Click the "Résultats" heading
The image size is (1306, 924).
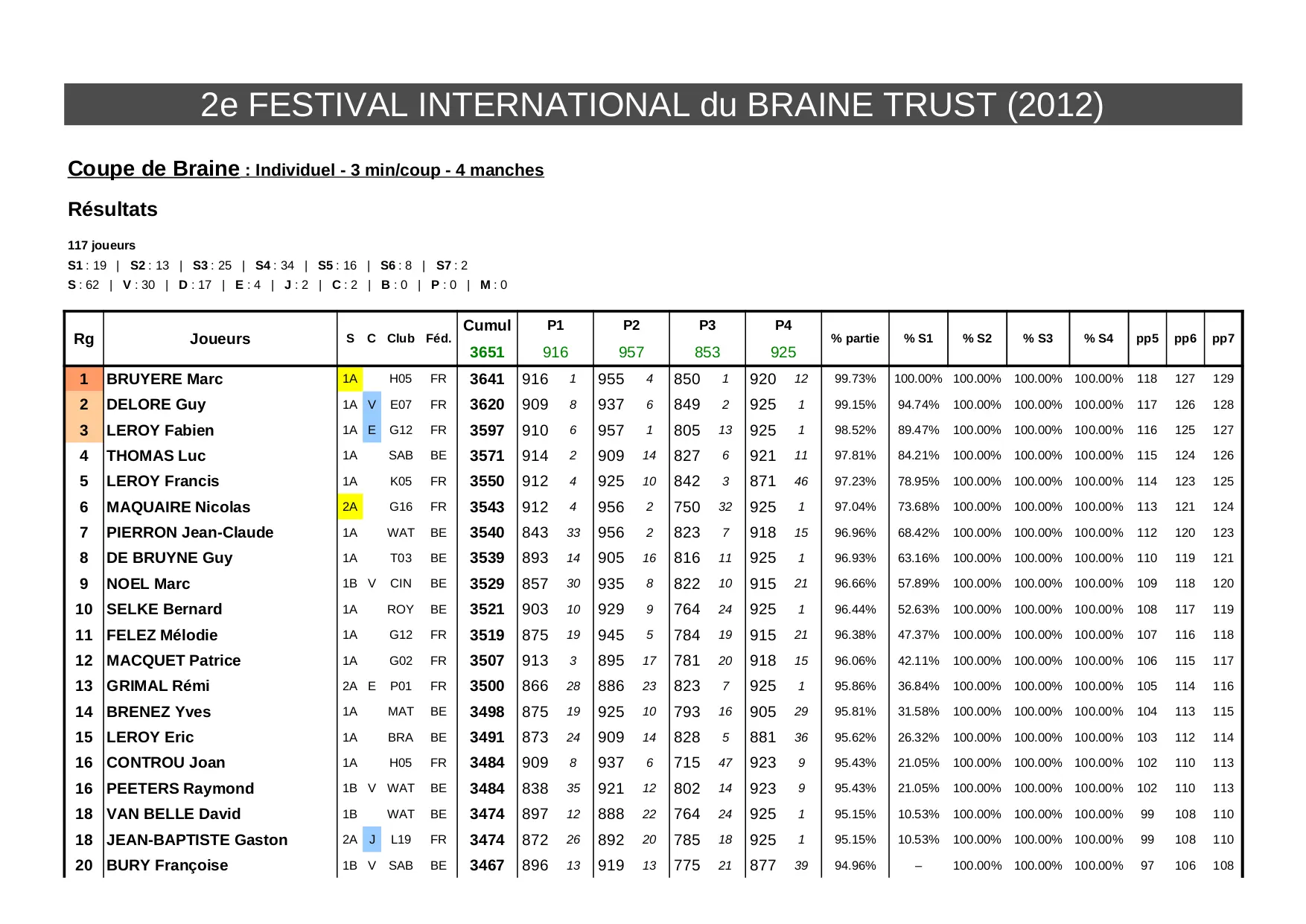click(112, 209)
